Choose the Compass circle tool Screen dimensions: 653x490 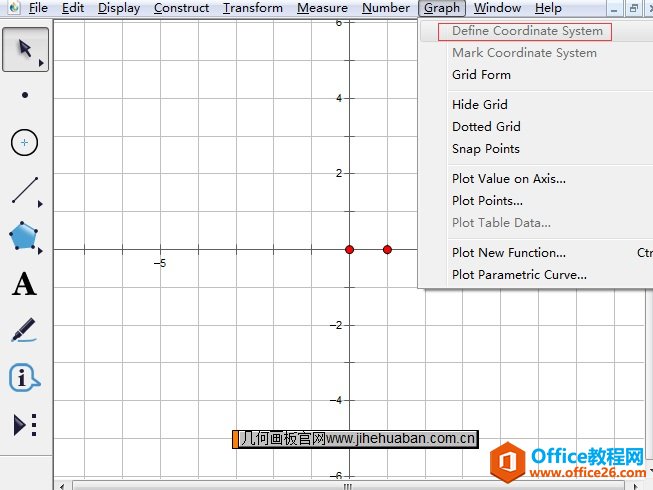point(25,143)
